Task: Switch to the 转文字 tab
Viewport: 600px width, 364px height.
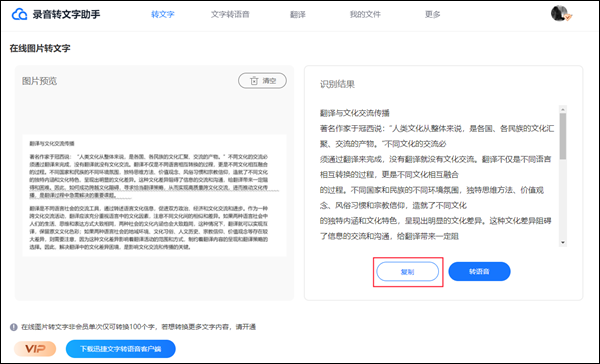Action: 163,15
